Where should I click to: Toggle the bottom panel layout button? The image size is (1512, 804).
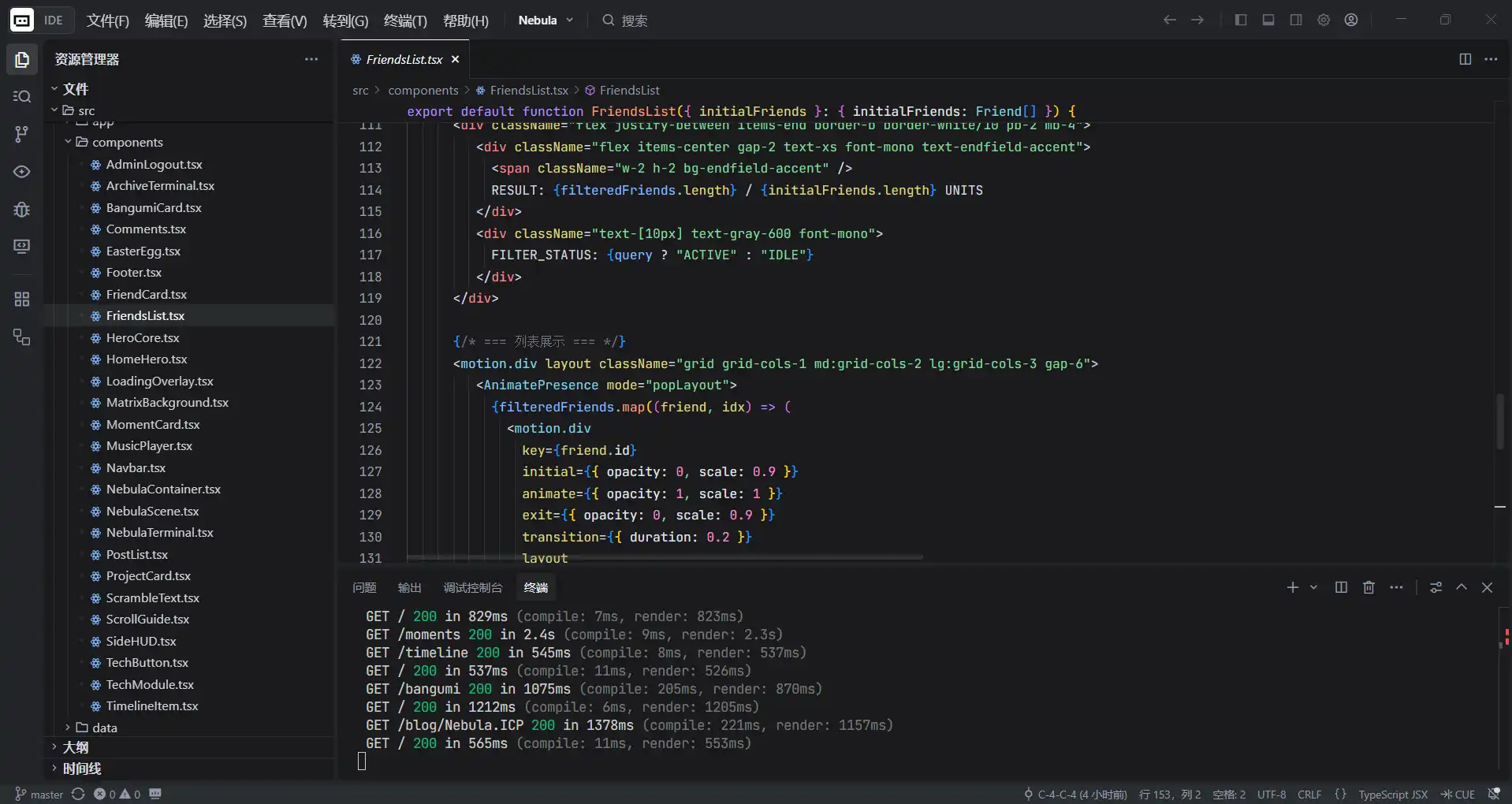1268,20
